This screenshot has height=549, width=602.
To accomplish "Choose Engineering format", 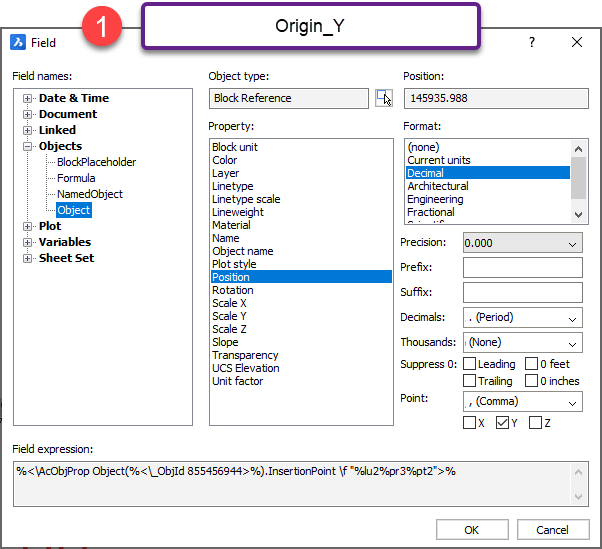I will 488,199.
